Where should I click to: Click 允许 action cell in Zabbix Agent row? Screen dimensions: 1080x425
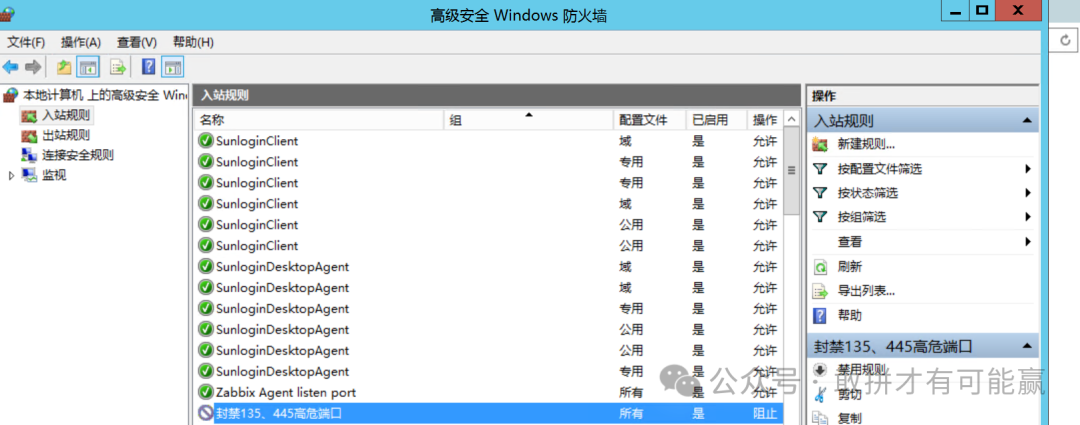coord(765,393)
